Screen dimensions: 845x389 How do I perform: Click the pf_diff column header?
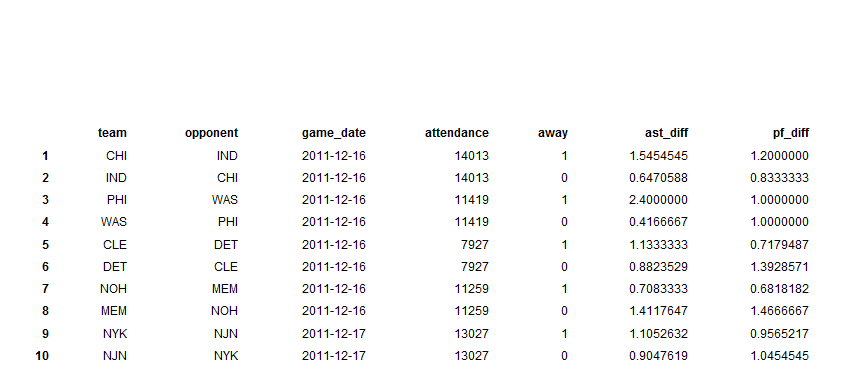[791, 133]
